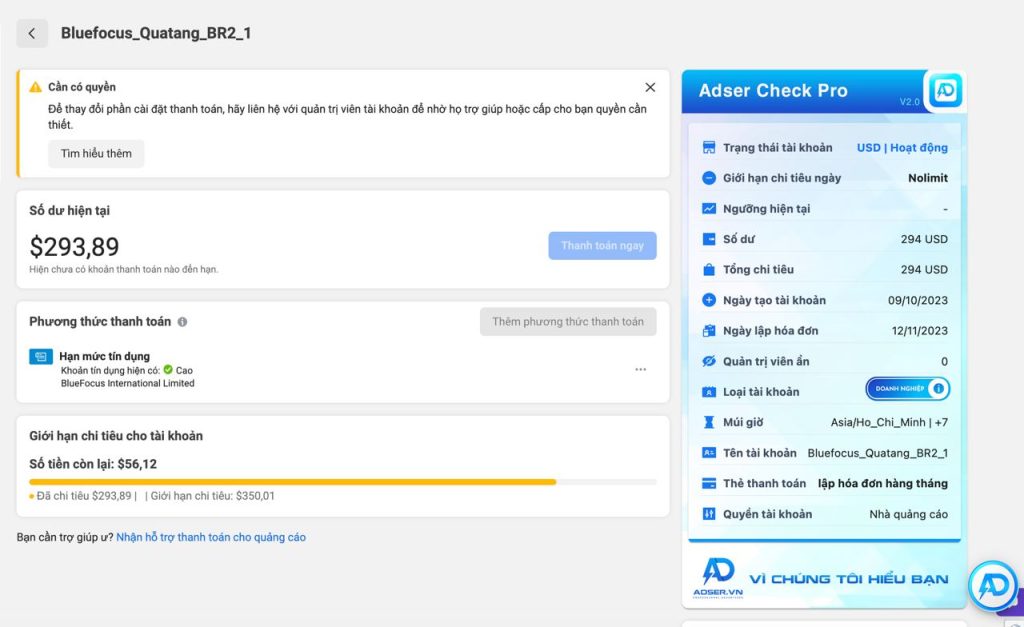Click the Adser Check Pro header logo
Screen dimensions: 1024x627
pyautogui.click(x=944, y=90)
